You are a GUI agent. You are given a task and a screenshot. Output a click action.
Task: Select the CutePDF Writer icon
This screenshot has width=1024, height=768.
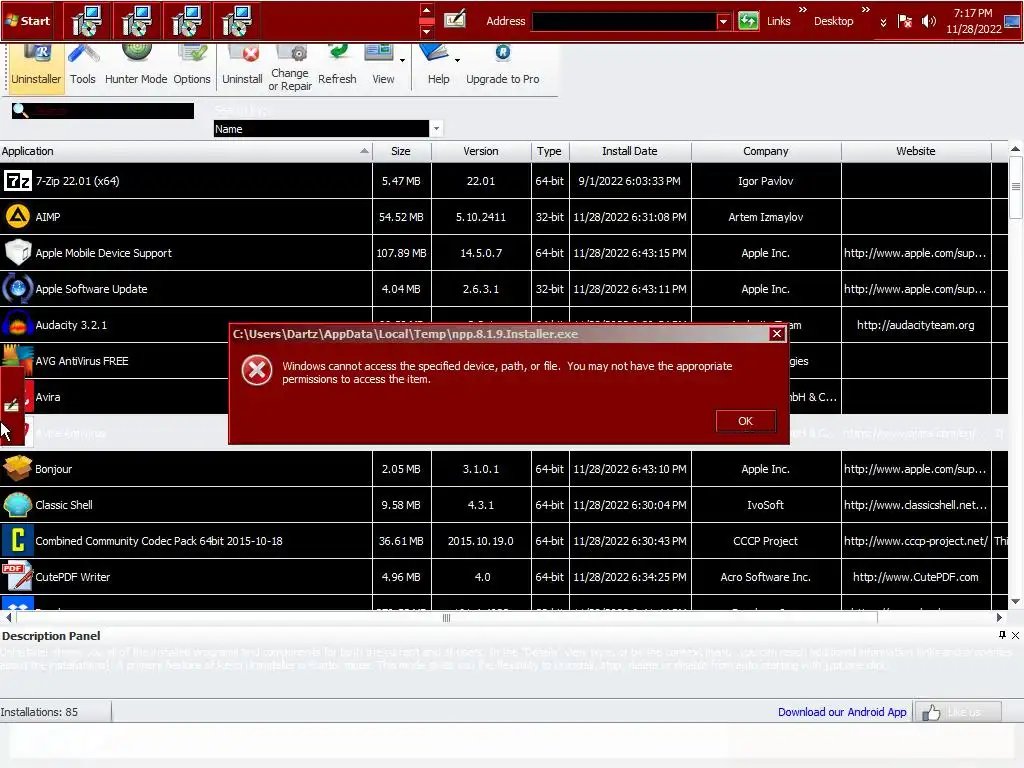click(18, 577)
